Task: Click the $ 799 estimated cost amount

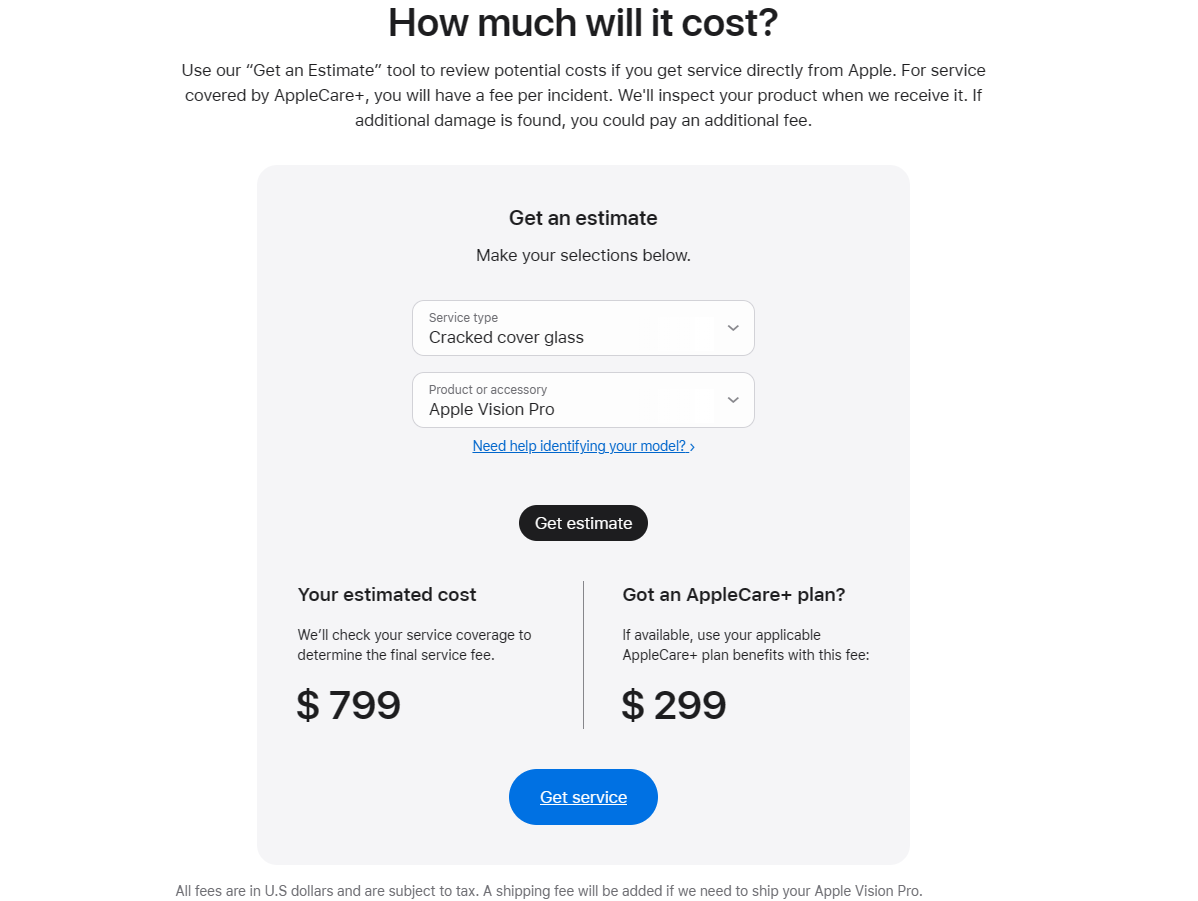Action: tap(349, 705)
